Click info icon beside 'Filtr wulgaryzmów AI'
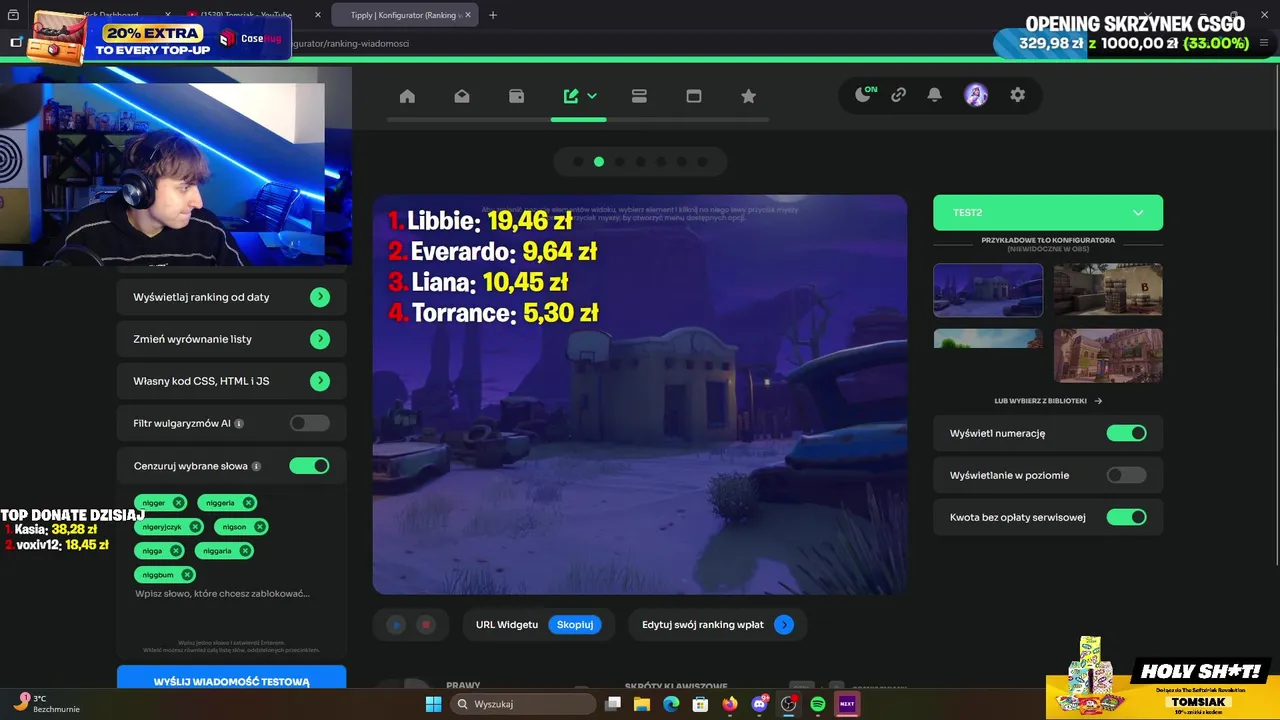The image size is (1280, 720). coord(239,424)
